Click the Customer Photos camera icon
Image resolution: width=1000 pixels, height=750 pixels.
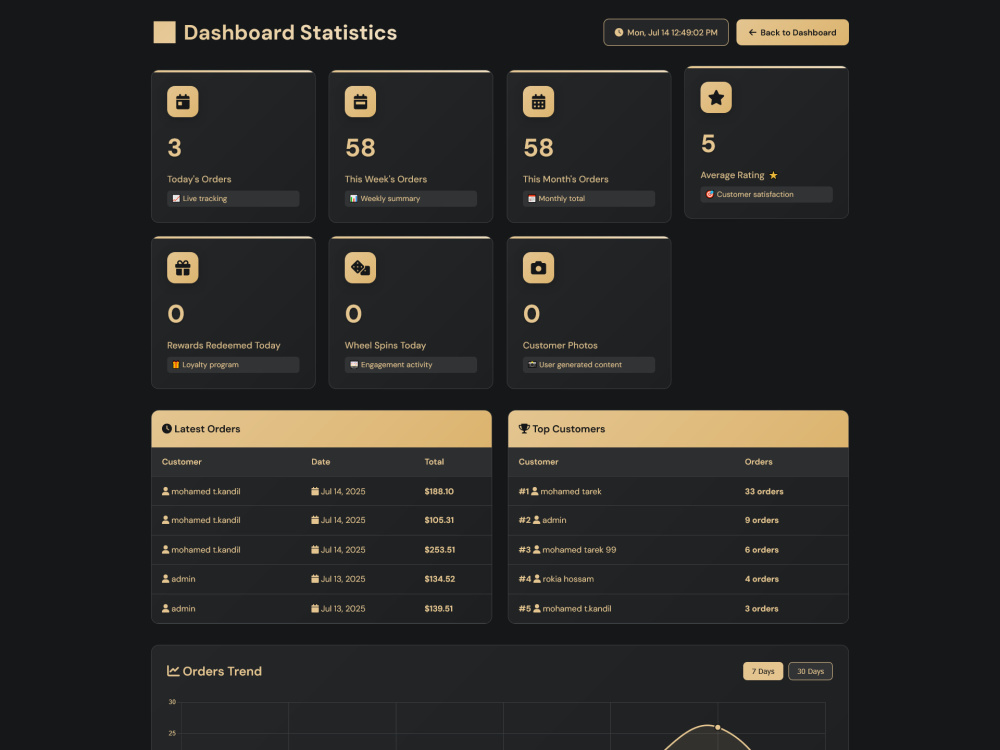pyautogui.click(x=538, y=268)
